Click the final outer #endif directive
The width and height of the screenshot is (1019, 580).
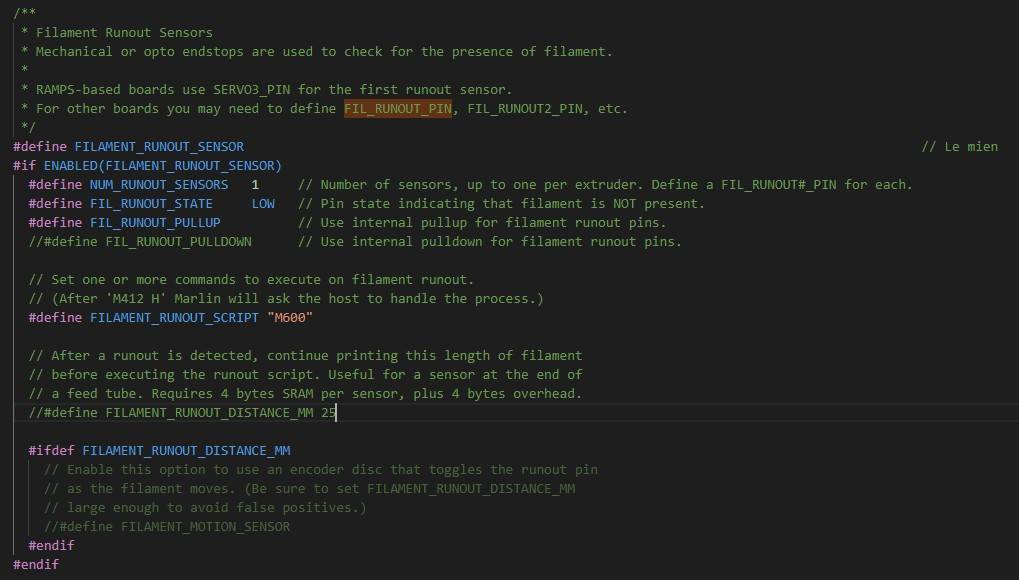tap(36, 564)
